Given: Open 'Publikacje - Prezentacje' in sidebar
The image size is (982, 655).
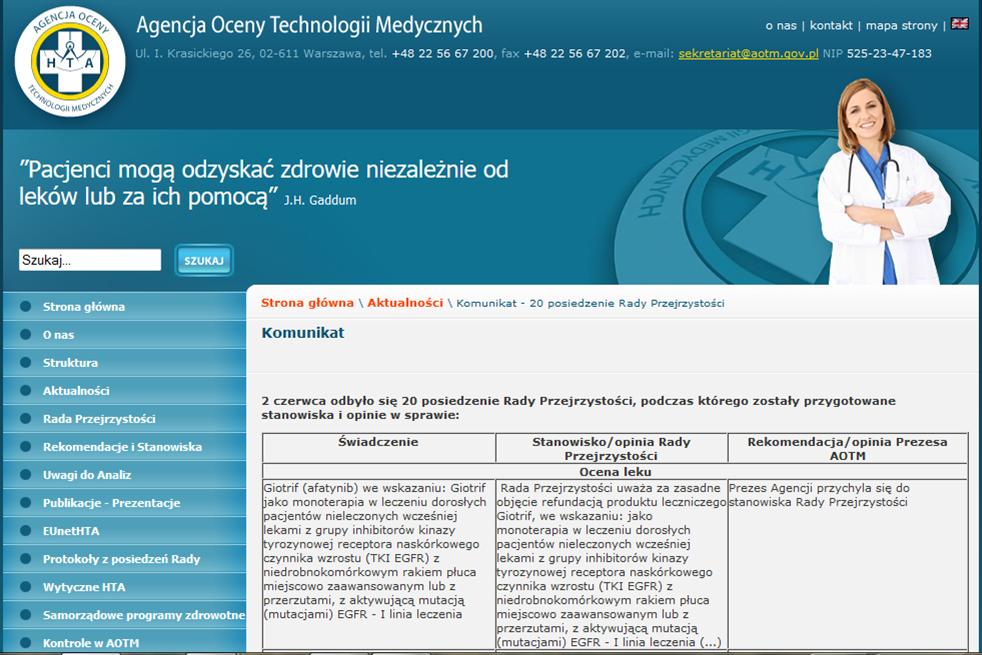Looking at the screenshot, I should point(111,503).
